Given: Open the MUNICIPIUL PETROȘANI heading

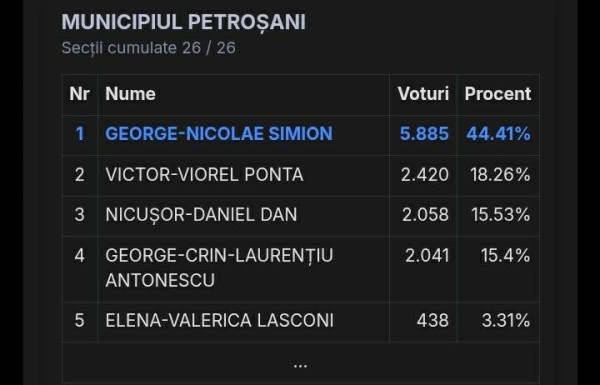Looking at the screenshot, I should click(184, 22).
